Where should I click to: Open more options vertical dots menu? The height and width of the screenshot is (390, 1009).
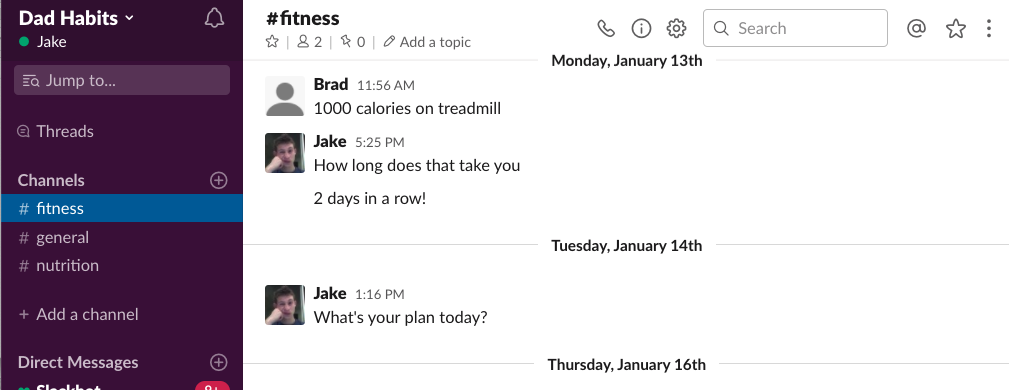(x=989, y=28)
